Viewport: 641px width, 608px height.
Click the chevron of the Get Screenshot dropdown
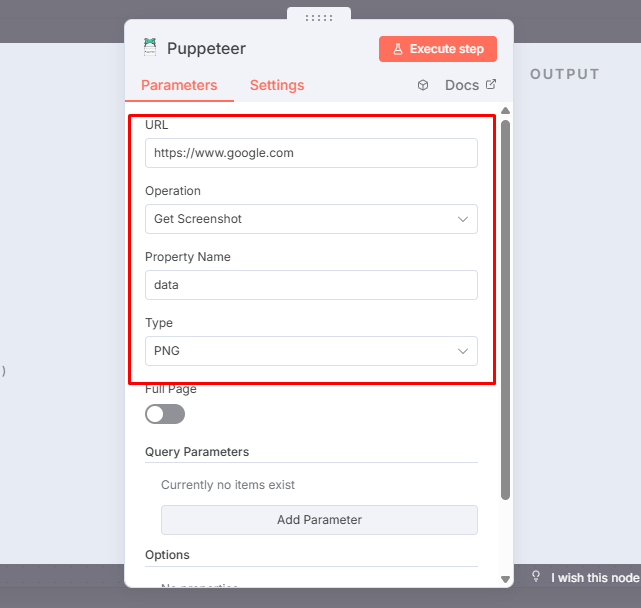(x=463, y=219)
